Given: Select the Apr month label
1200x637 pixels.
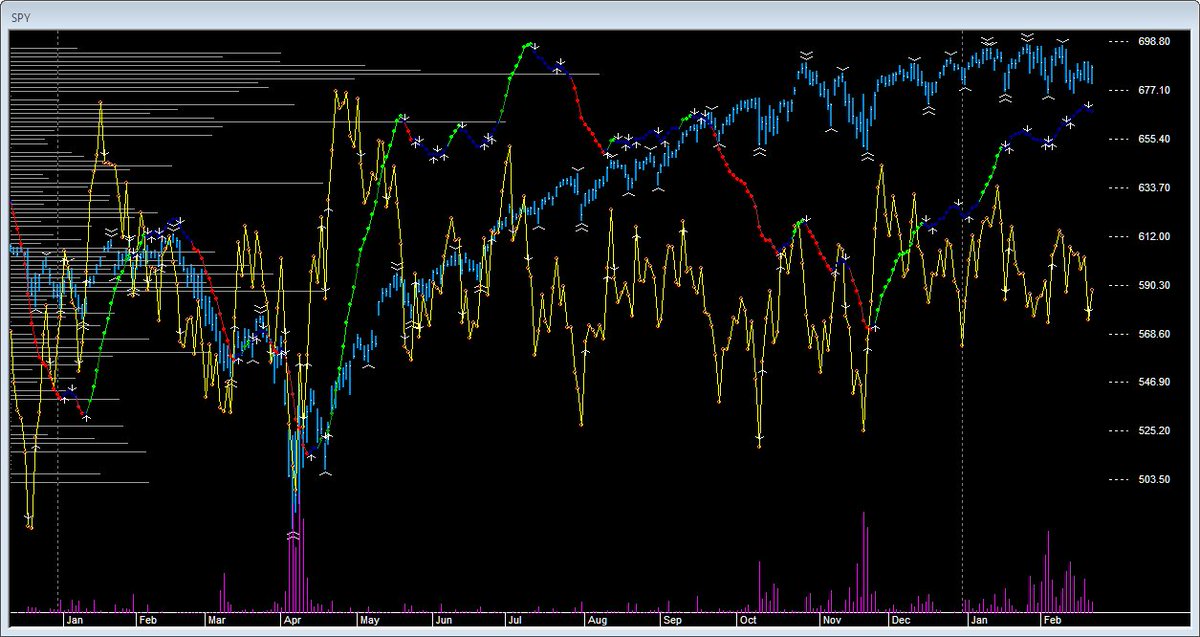Looking at the screenshot, I should (x=292, y=620).
